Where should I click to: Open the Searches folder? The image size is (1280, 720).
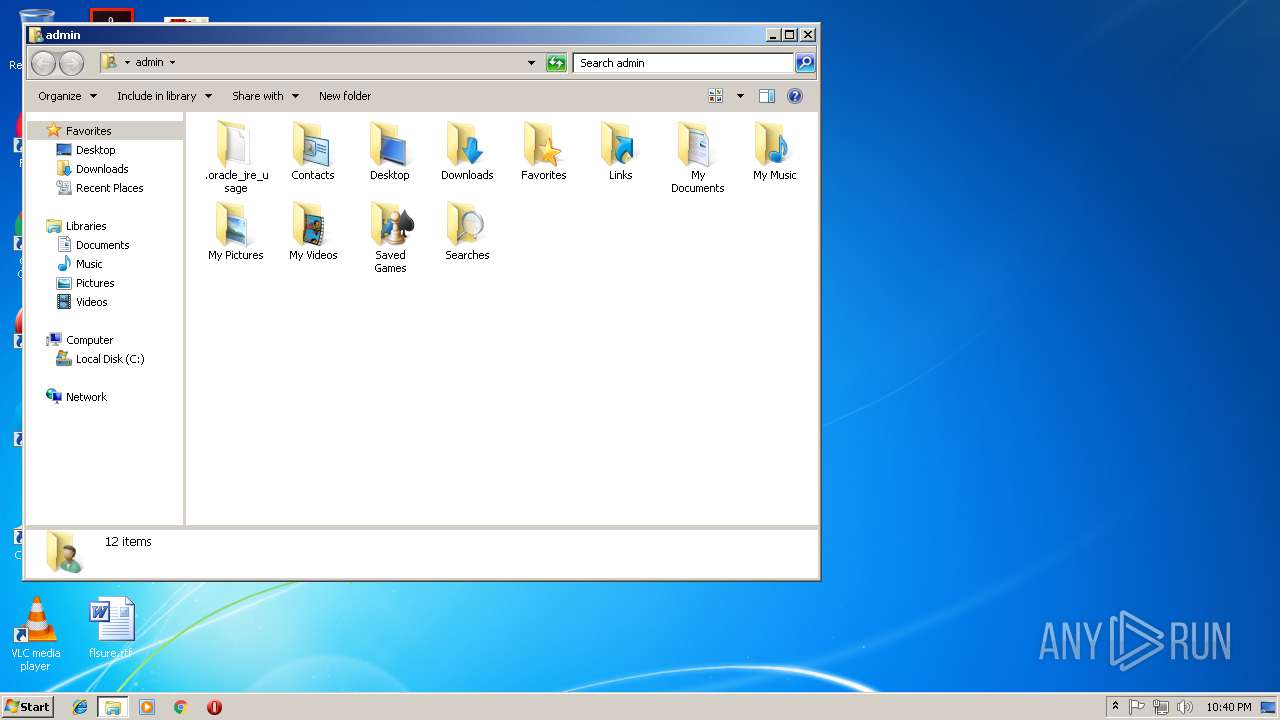[x=467, y=231]
